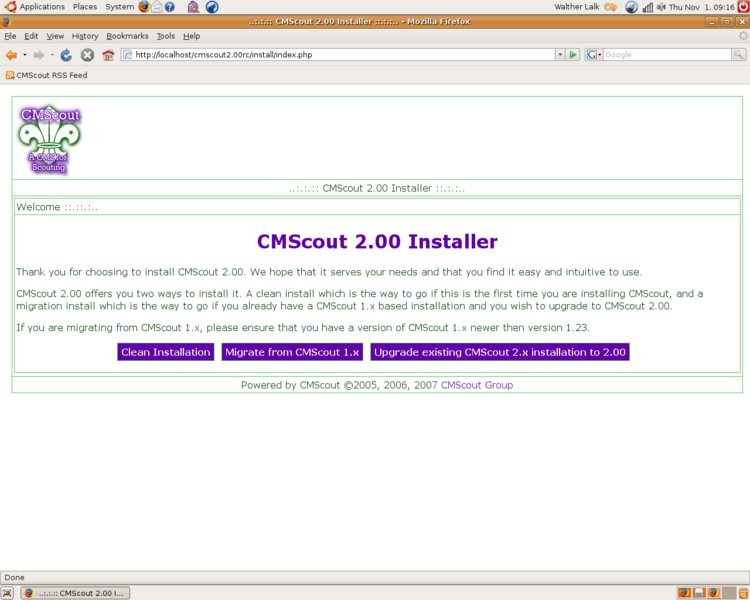Switch to the third workspace in the switcher
The width and height of the screenshot is (750, 600).
[714, 593]
